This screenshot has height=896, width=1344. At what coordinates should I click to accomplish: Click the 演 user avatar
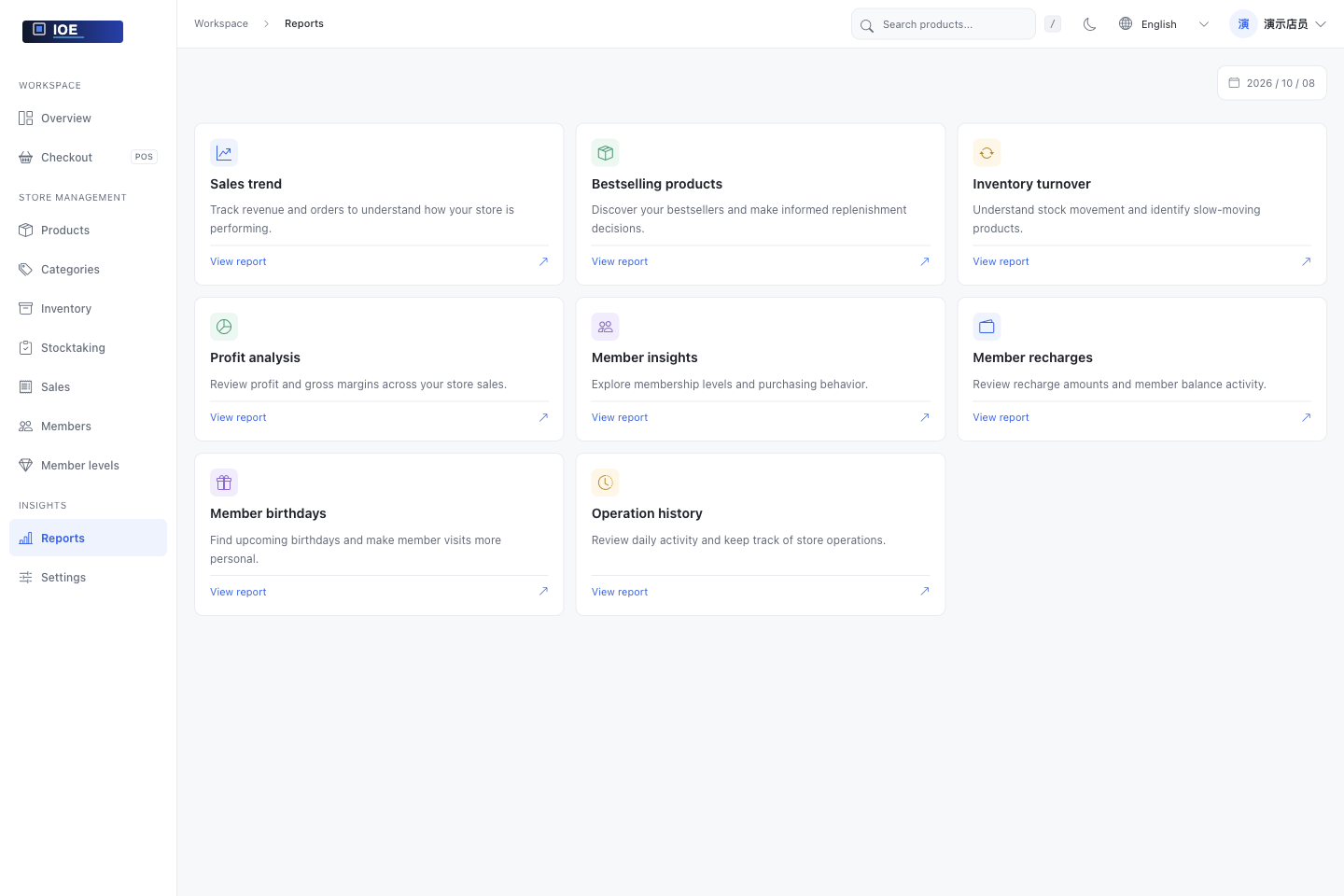1243,24
